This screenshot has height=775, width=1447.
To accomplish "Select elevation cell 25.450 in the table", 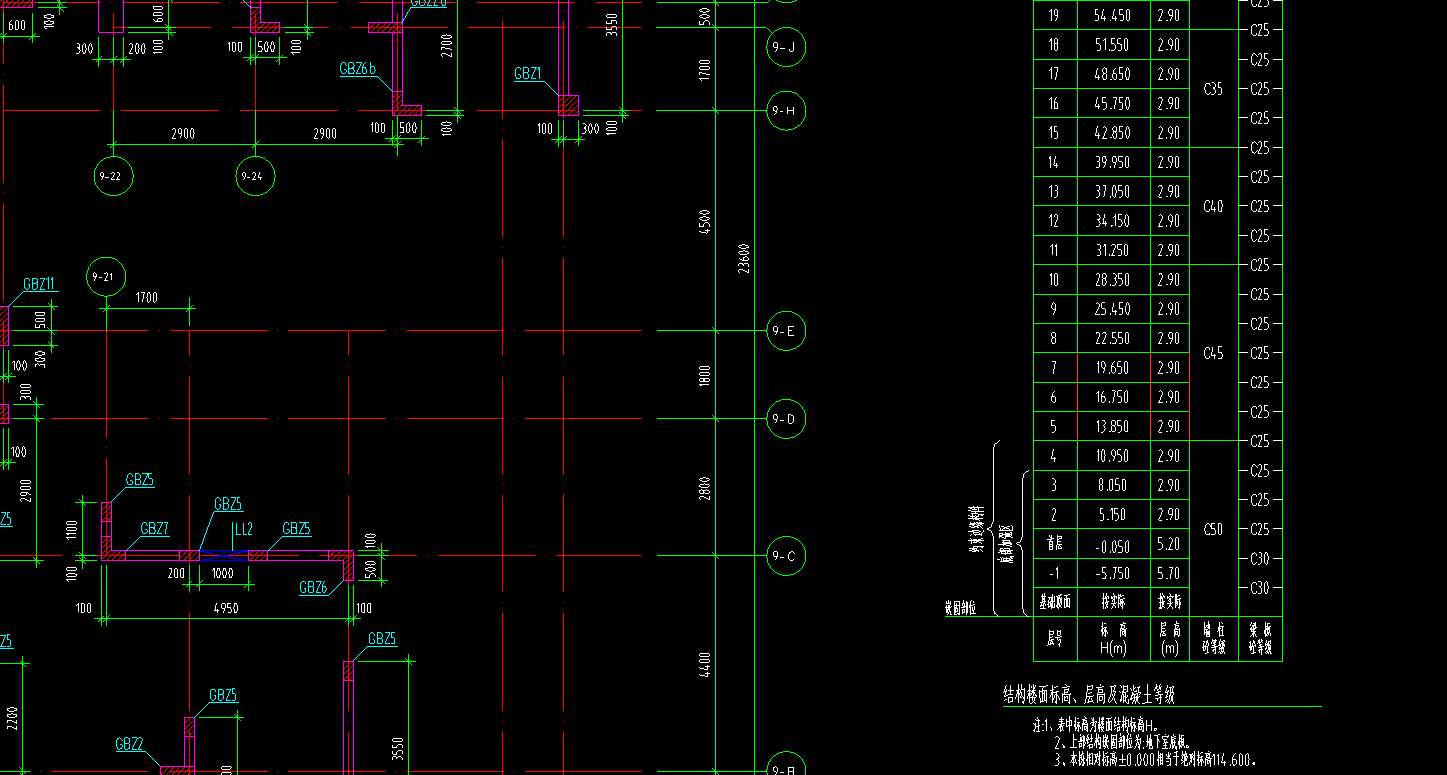I will coord(1113,309).
